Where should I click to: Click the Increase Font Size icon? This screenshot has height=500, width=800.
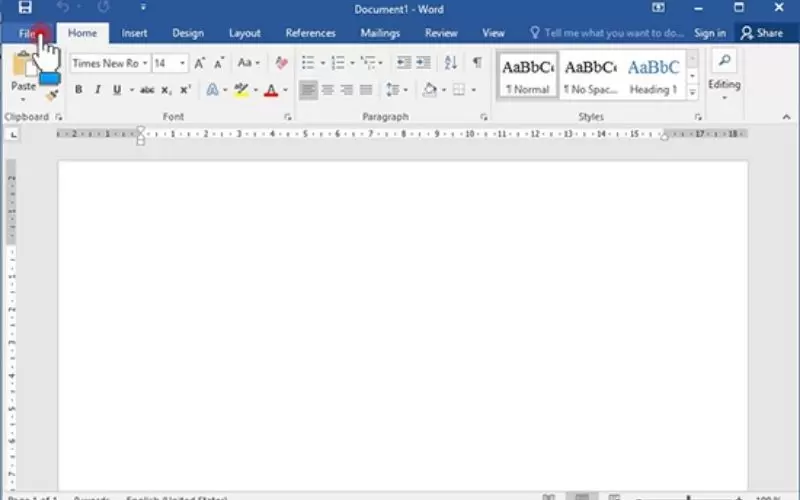pos(199,63)
